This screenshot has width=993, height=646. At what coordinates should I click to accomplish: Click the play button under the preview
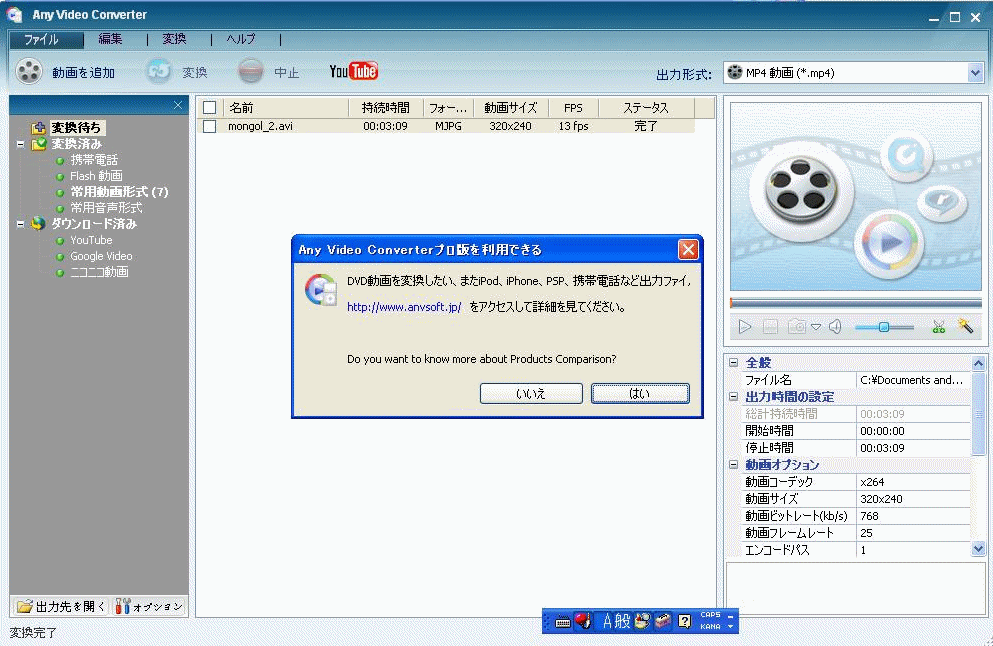coord(745,327)
